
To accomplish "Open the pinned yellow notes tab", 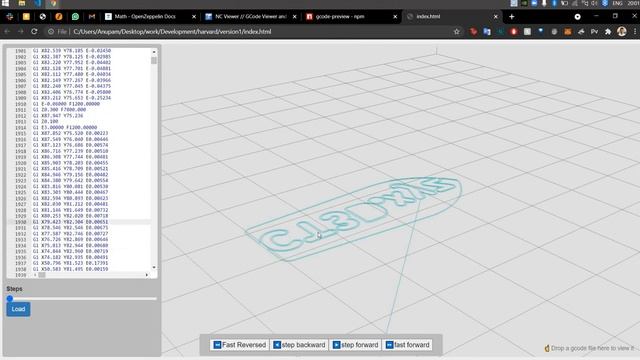I will tap(26, 17).
